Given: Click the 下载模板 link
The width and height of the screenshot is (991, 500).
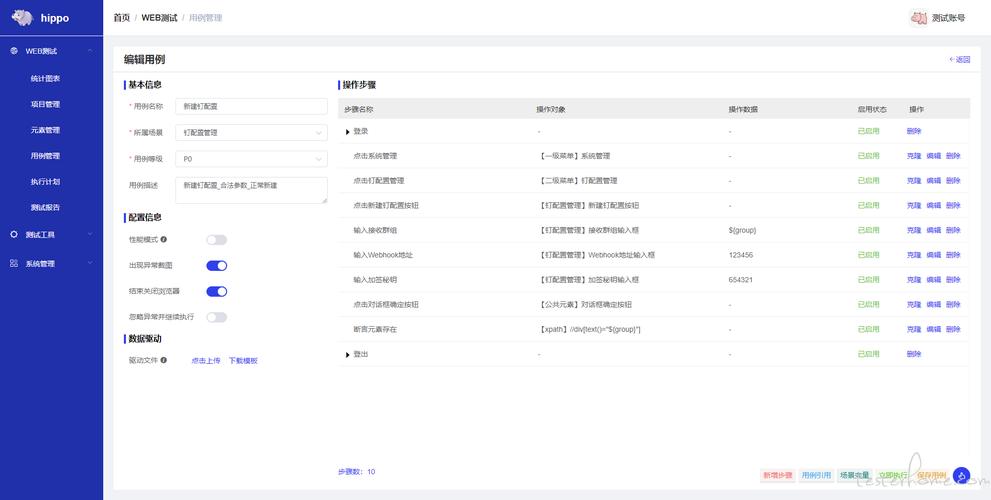Looking at the screenshot, I should click(243, 361).
